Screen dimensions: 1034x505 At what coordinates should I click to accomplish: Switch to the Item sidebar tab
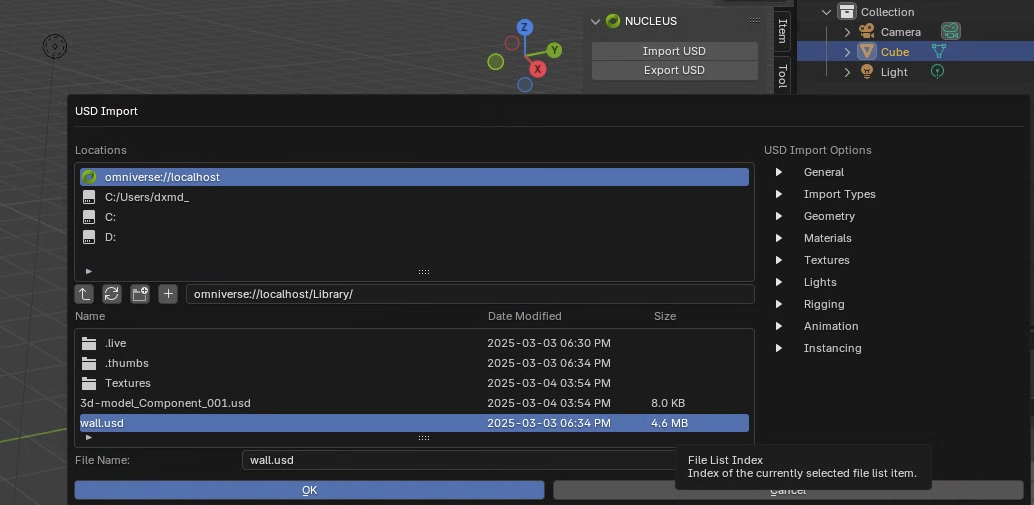click(782, 30)
